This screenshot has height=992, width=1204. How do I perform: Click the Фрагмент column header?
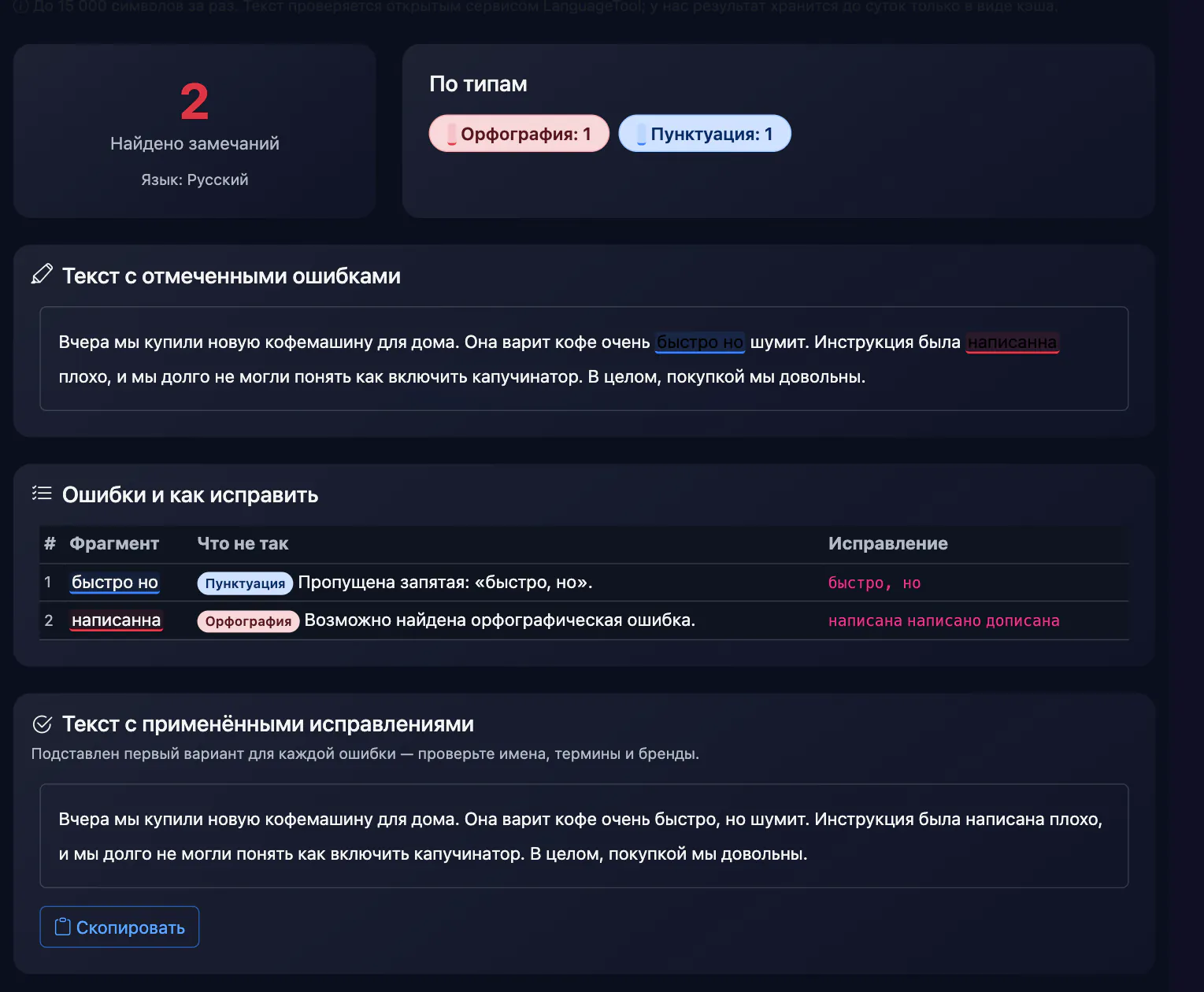pyautogui.click(x=114, y=544)
